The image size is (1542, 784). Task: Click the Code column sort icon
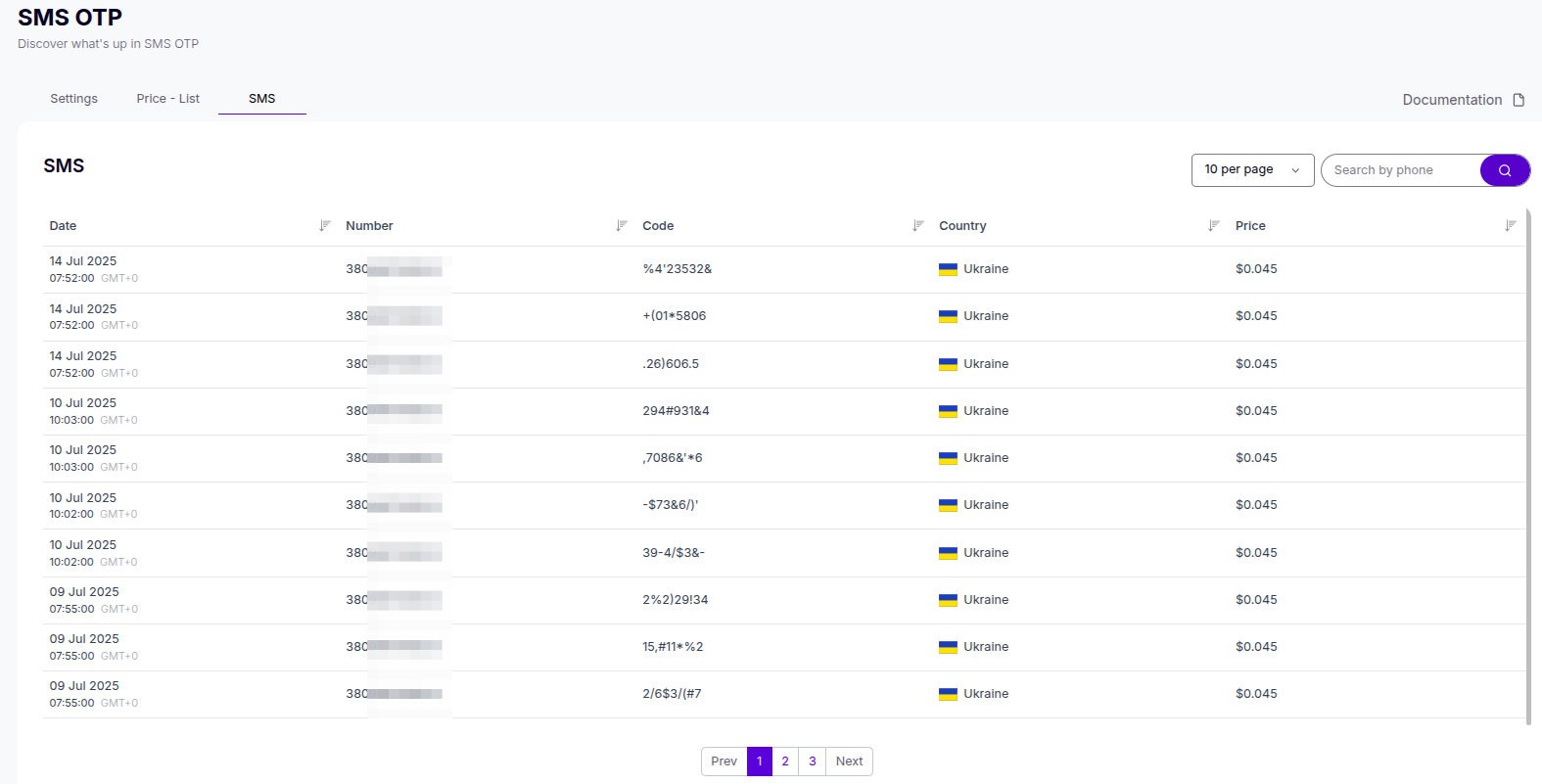(x=918, y=226)
